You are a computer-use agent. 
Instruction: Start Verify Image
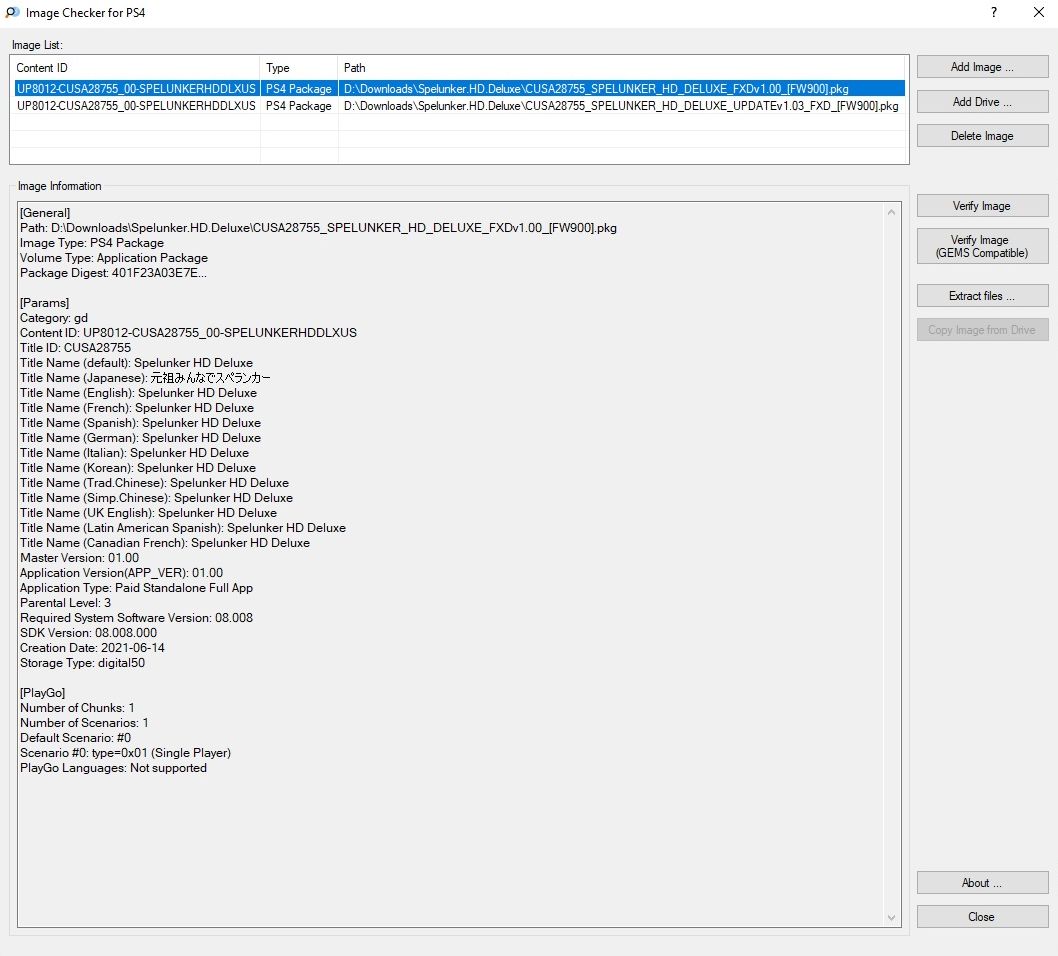tap(982, 206)
